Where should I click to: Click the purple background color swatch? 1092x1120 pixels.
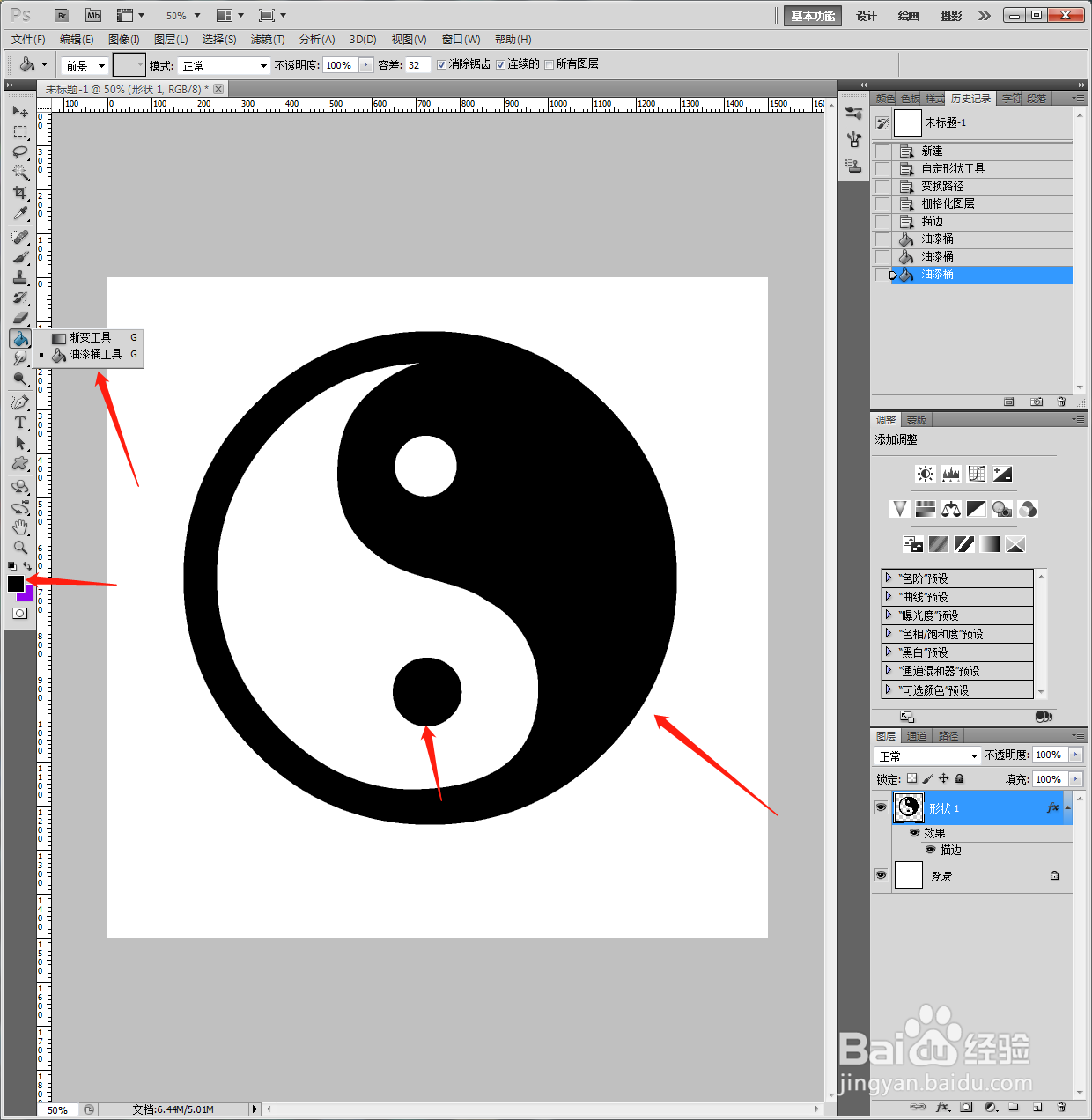(x=27, y=596)
